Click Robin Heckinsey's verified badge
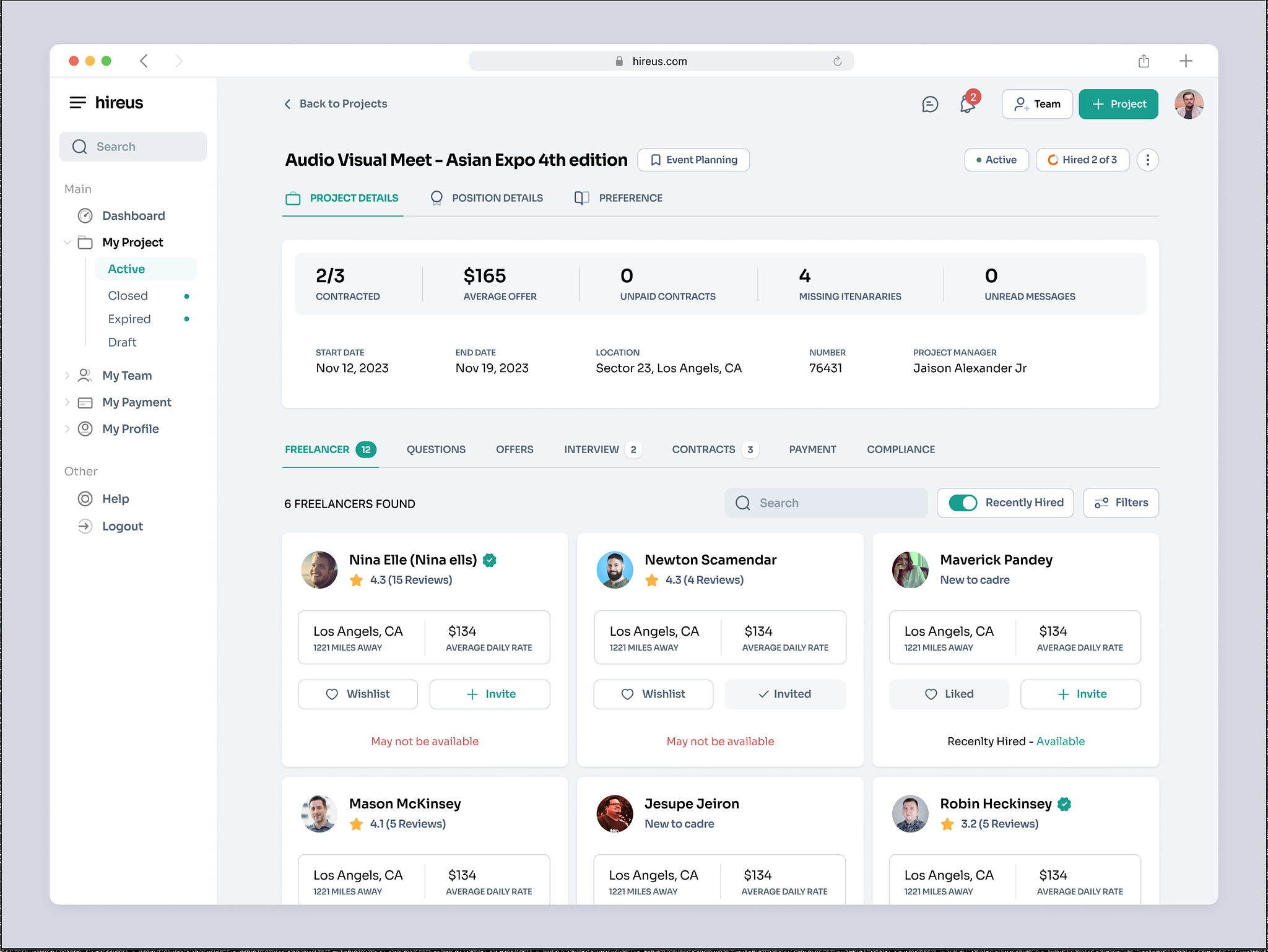 1064,804
